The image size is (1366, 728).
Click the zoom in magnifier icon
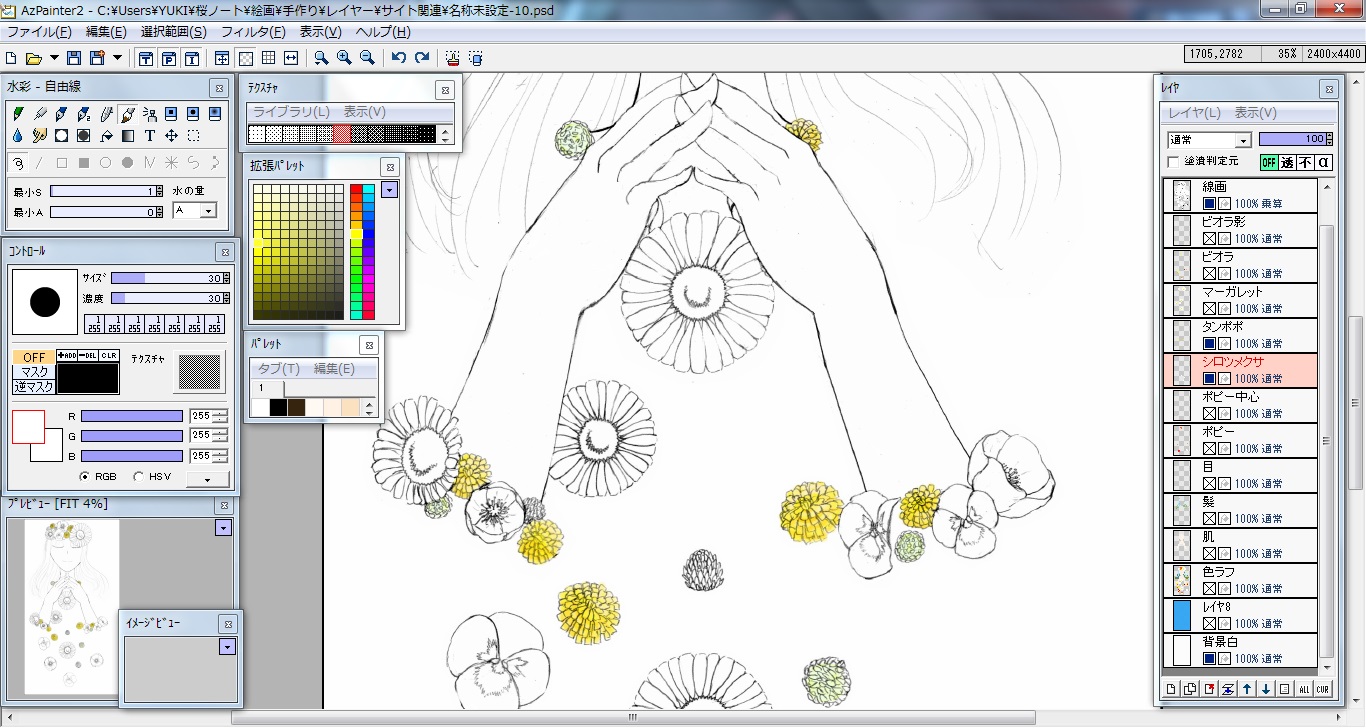point(344,58)
